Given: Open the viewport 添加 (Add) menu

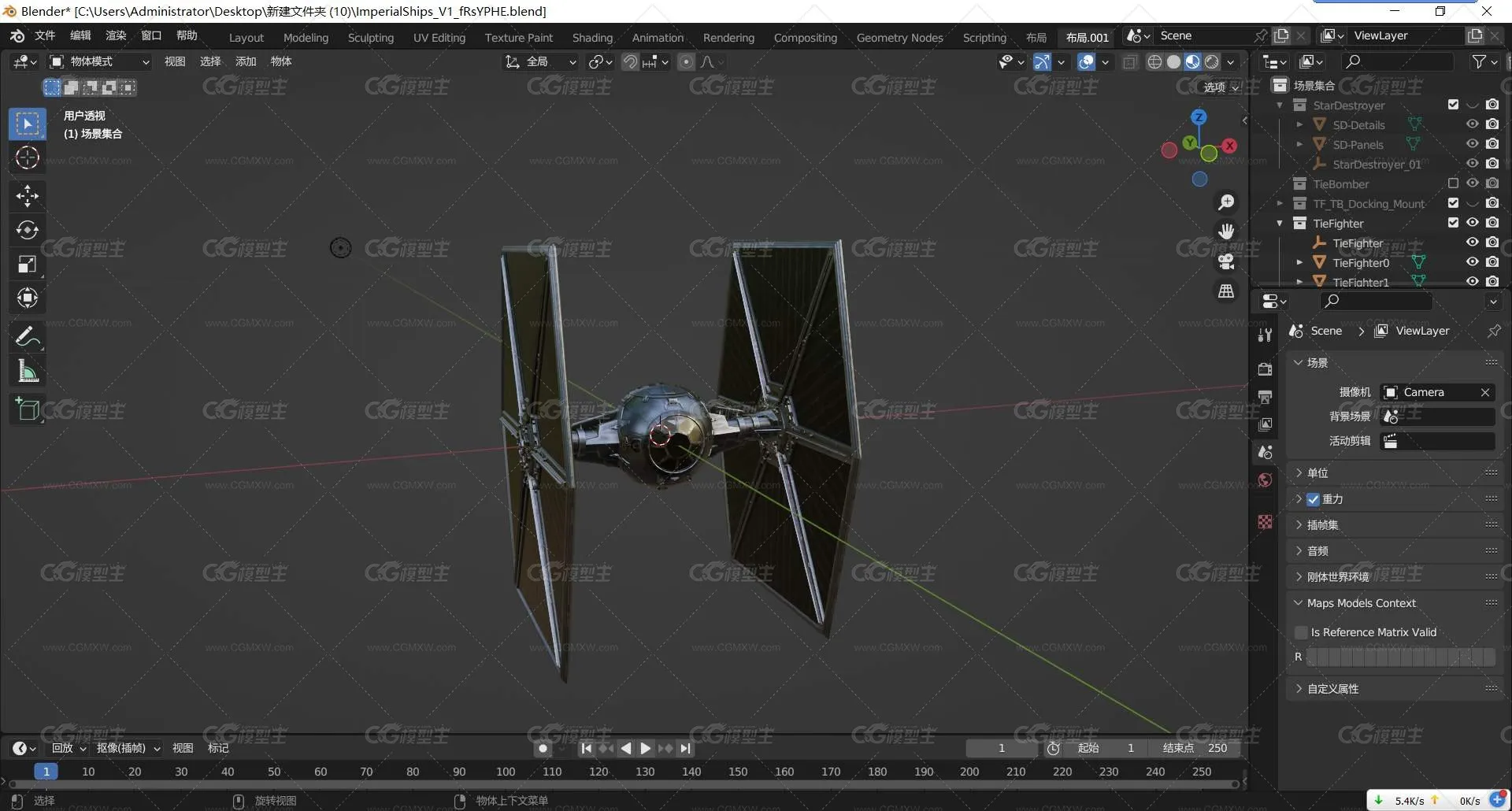Looking at the screenshot, I should (x=246, y=62).
